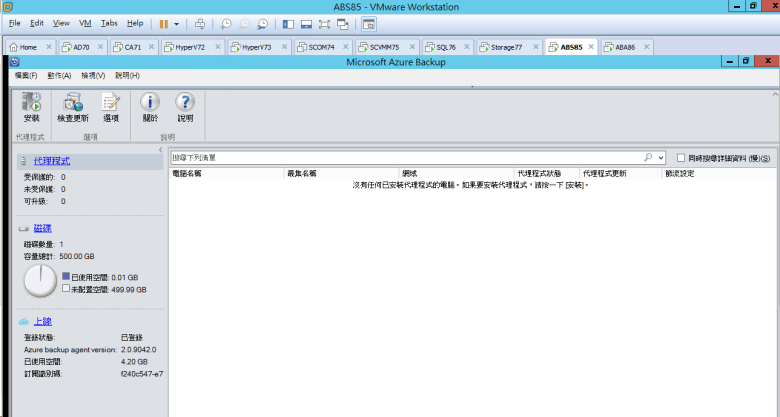Click the VMware send Ctrl+Alt+Del icon
Screen dimensions: 780x417
pos(199,23)
